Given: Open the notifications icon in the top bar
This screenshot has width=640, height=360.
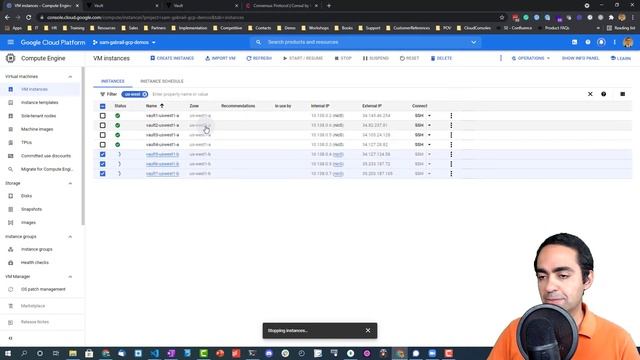Looking at the screenshot, I should pos(601,42).
